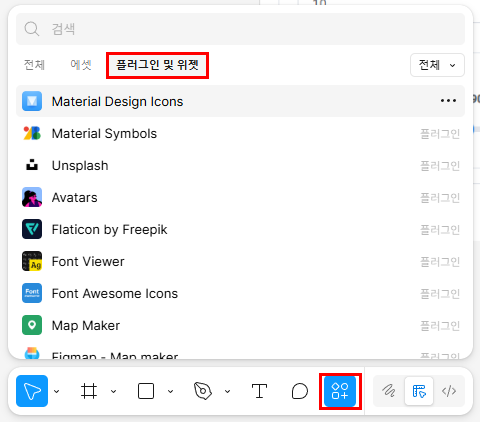This screenshot has height=422, width=480.
Task: Click the Material Symbols plugin icon
Action: click(x=32, y=133)
